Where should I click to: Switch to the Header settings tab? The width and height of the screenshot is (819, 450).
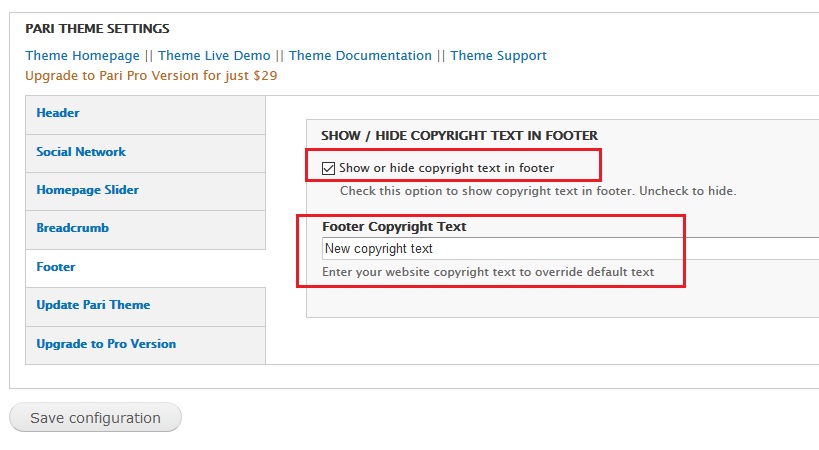pos(58,114)
